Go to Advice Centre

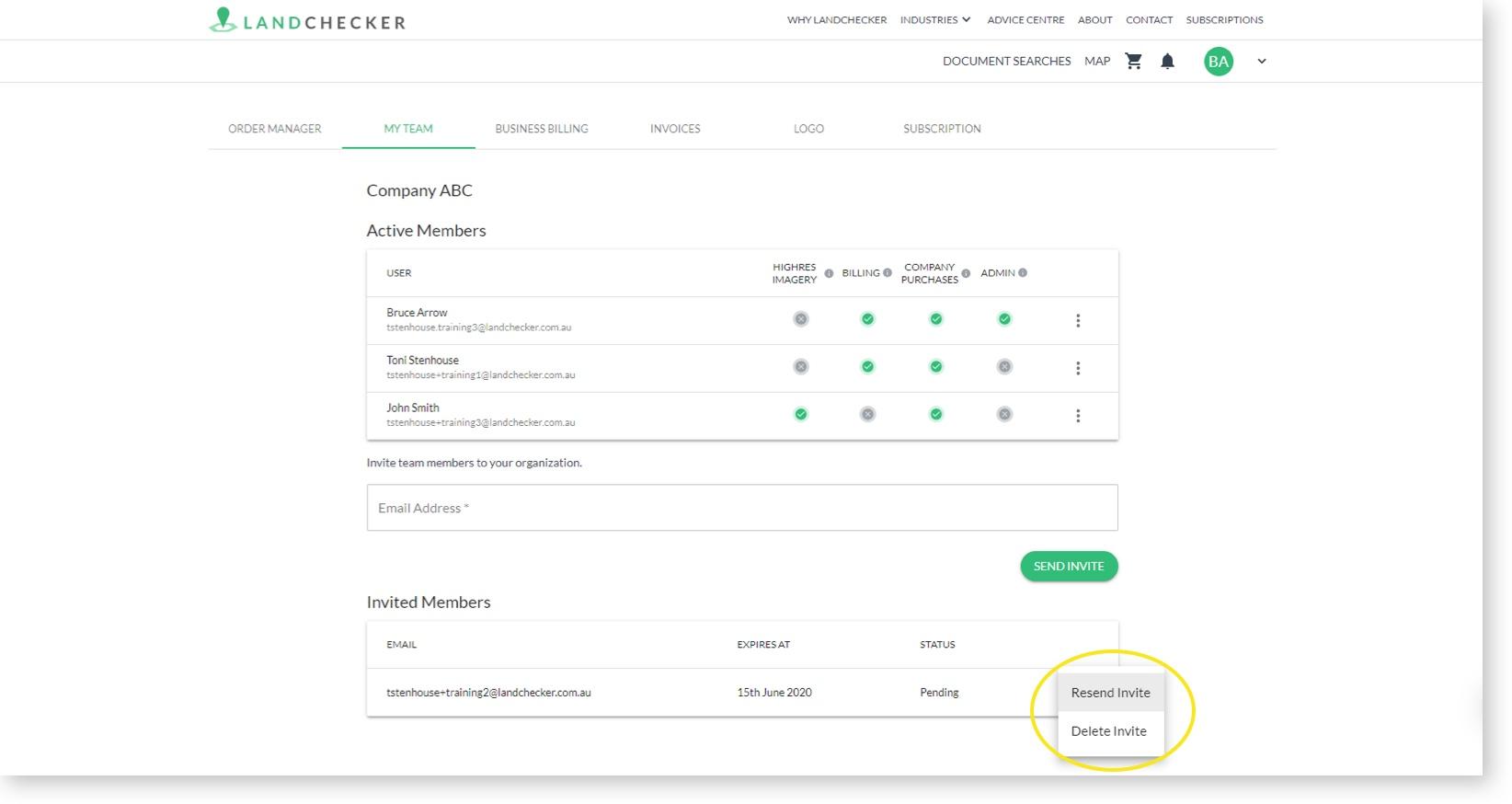pyautogui.click(x=1025, y=19)
